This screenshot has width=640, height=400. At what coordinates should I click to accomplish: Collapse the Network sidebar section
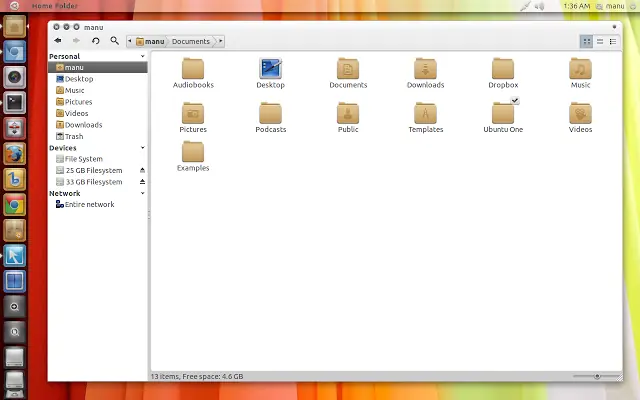(x=142, y=194)
